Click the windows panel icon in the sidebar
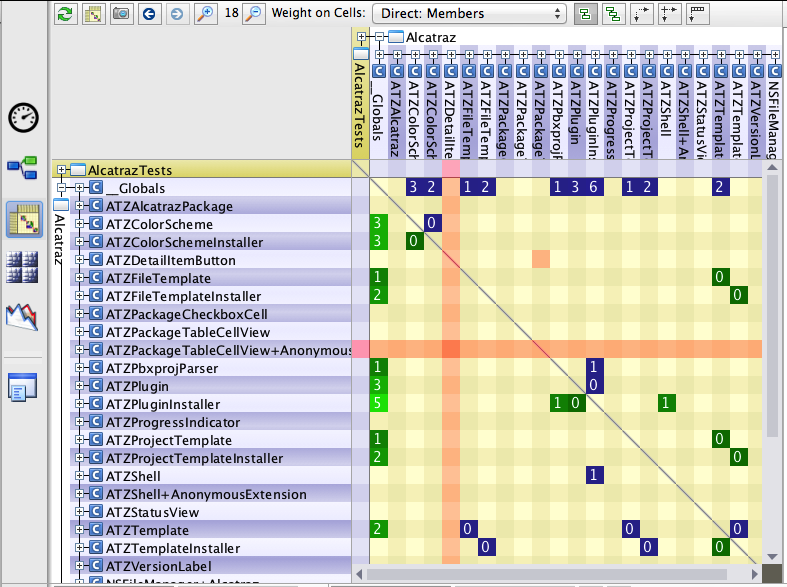The height and width of the screenshot is (587, 787). 23,386
